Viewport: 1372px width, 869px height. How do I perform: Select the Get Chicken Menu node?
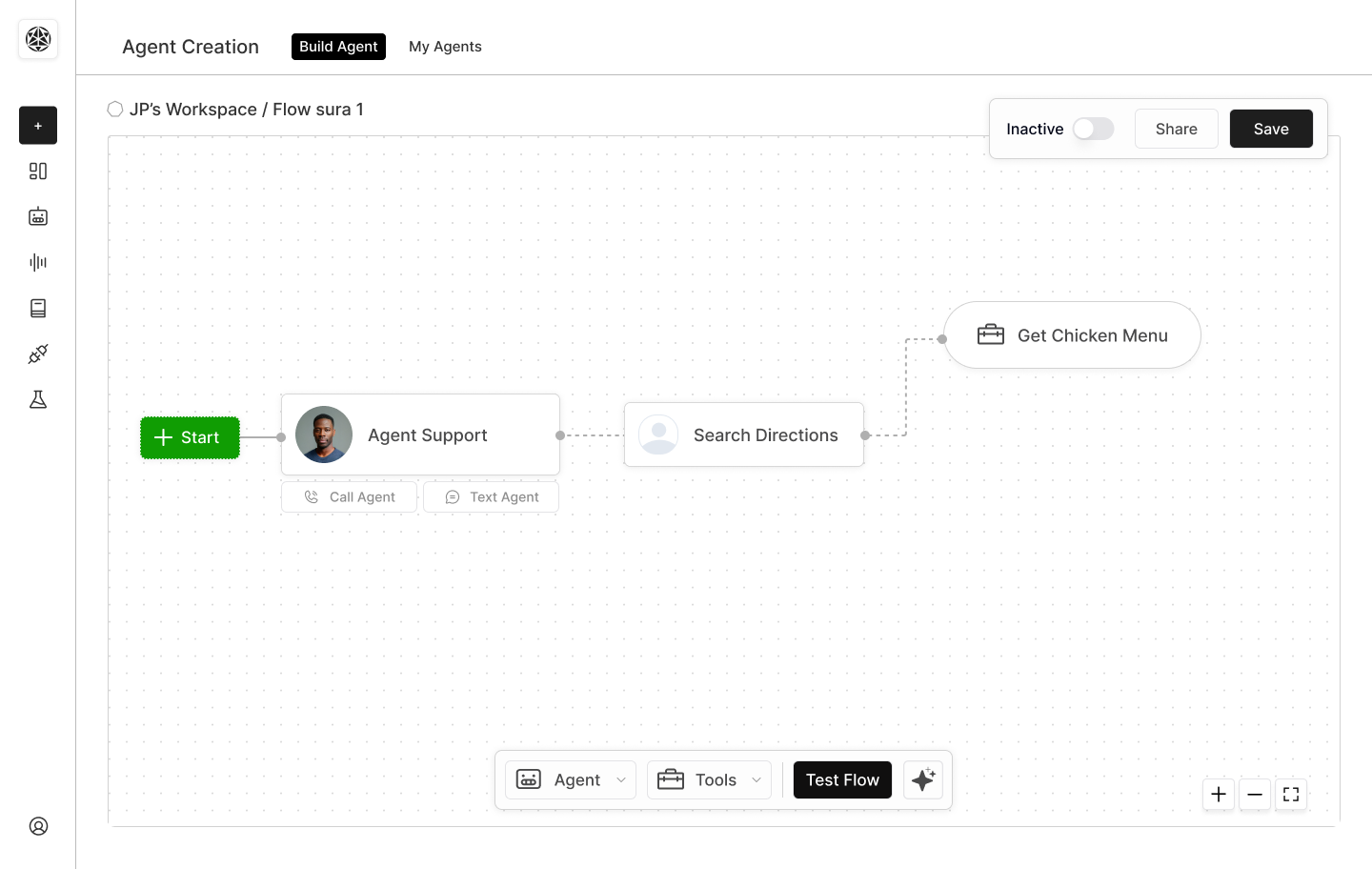tap(1072, 335)
